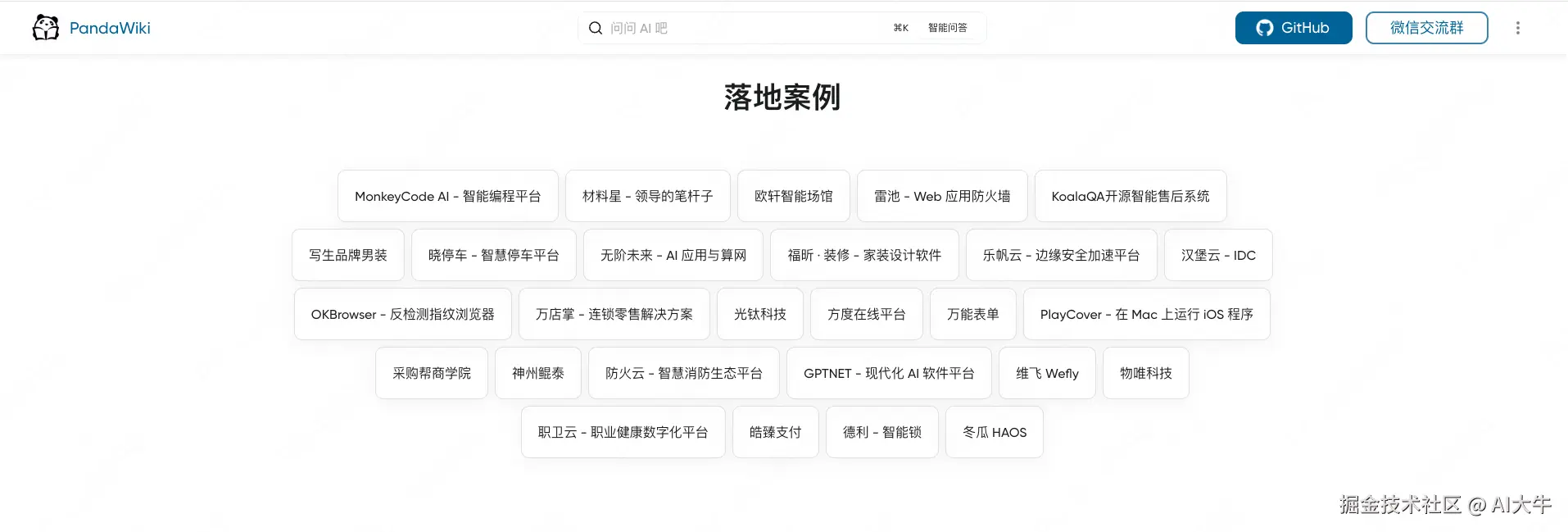Select 晓停车 - 智慧停车平台 card

coord(494,255)
